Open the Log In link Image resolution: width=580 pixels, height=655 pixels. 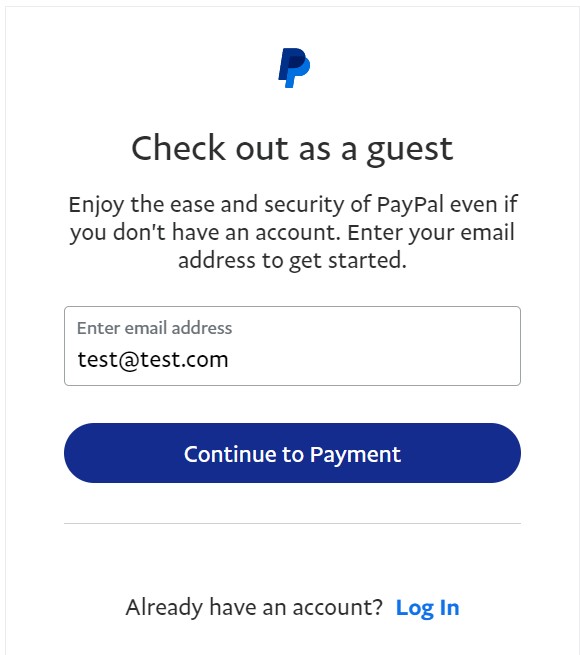coord(427,608)
